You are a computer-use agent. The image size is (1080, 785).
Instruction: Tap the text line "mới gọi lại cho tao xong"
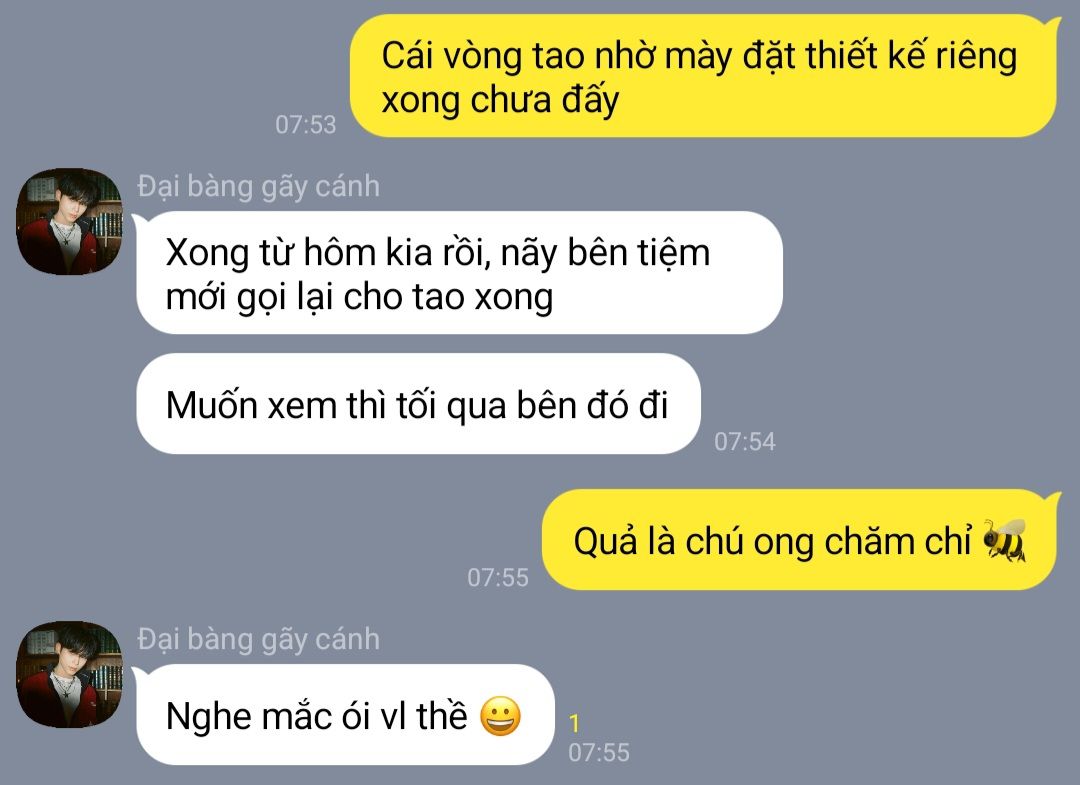click(x=360, y=297)
